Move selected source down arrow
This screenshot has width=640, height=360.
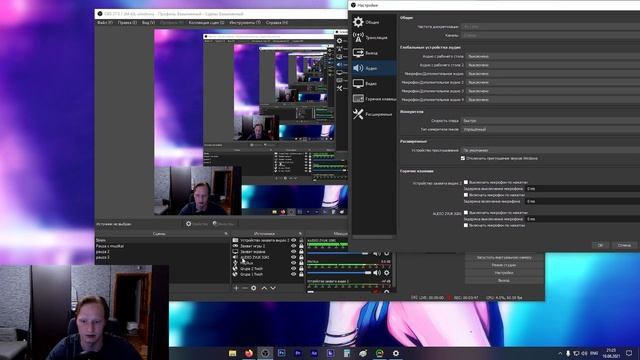273,288
